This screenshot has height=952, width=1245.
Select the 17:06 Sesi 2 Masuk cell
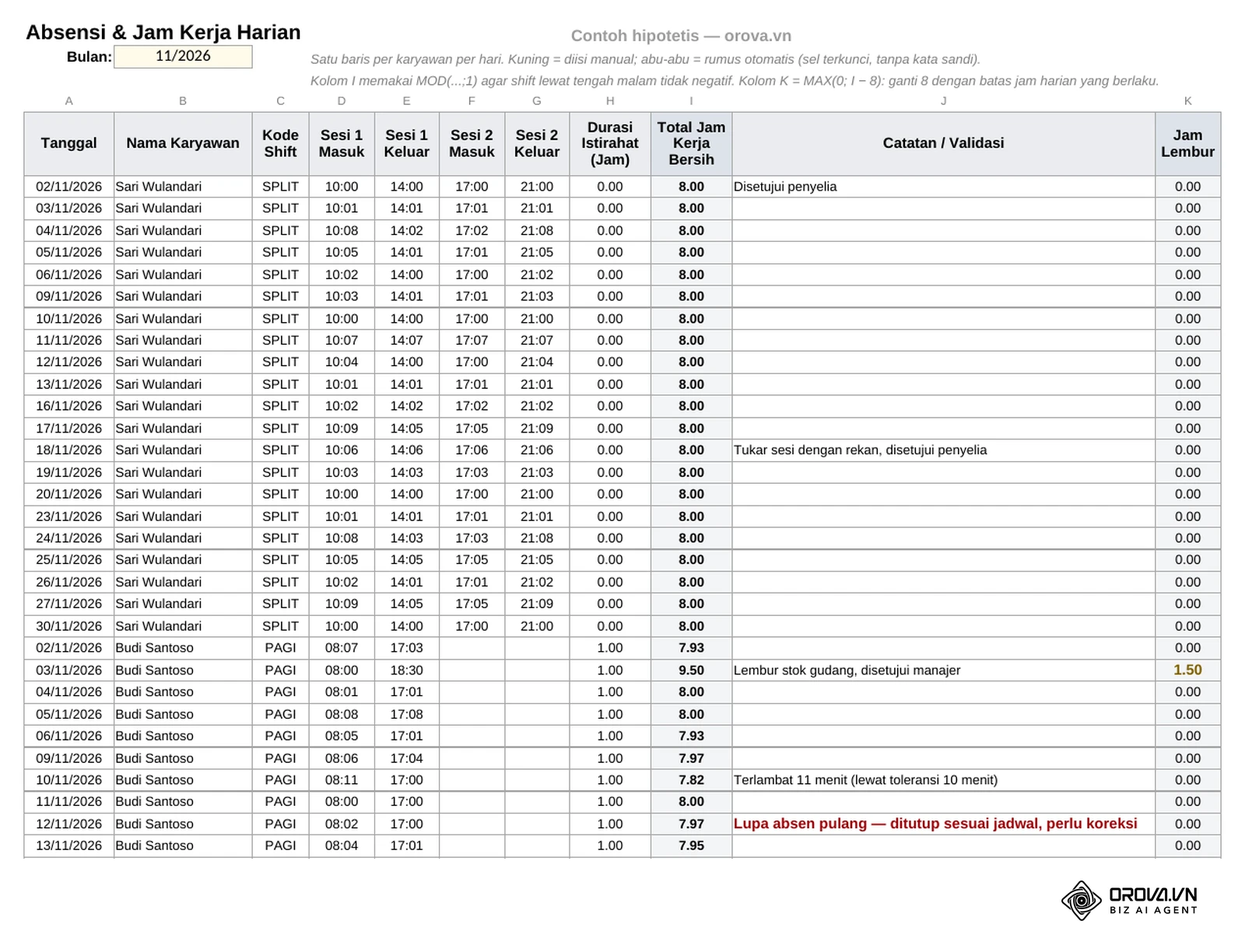click(x=472, y=450)
